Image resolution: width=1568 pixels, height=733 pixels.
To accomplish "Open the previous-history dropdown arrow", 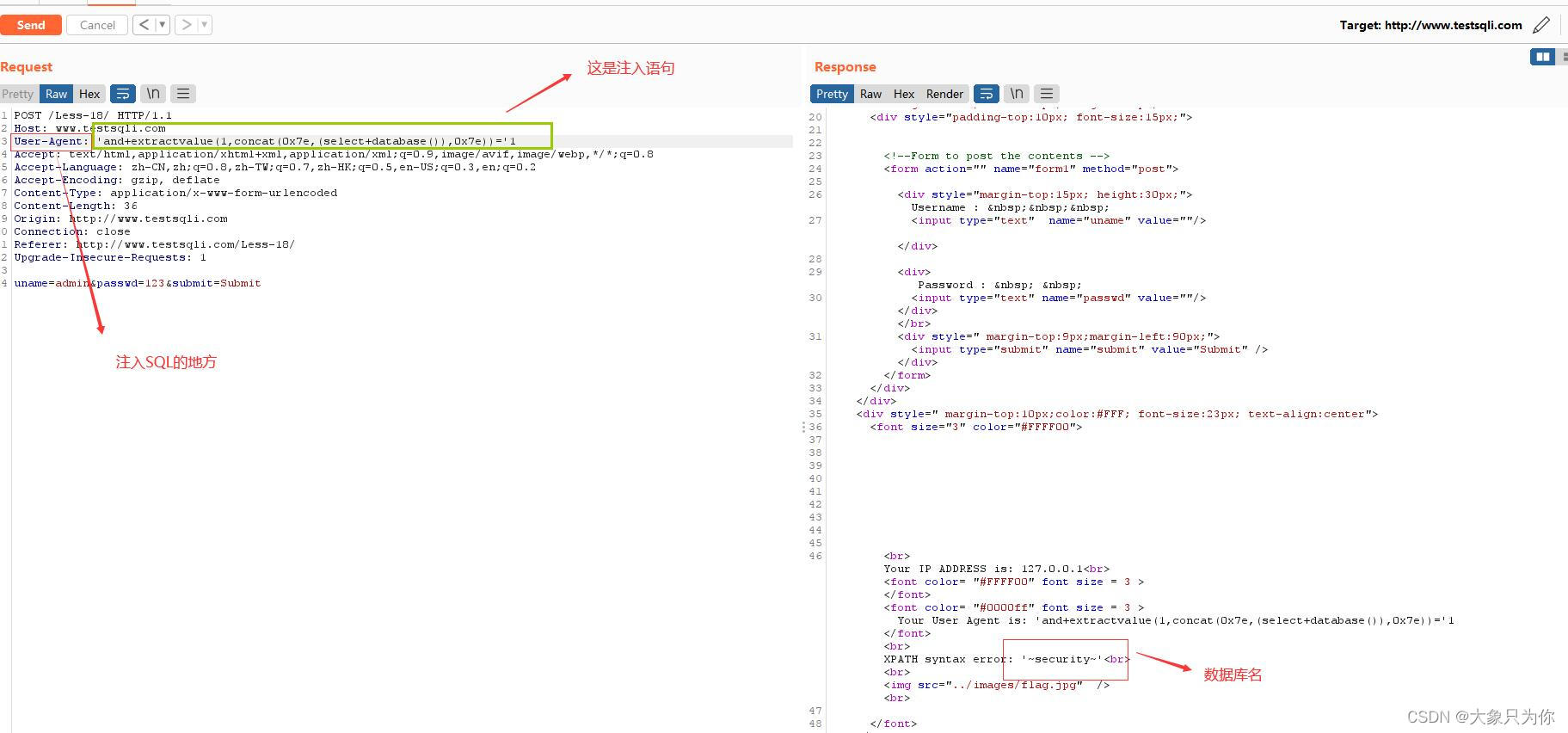I will click(x=163, y=25).
